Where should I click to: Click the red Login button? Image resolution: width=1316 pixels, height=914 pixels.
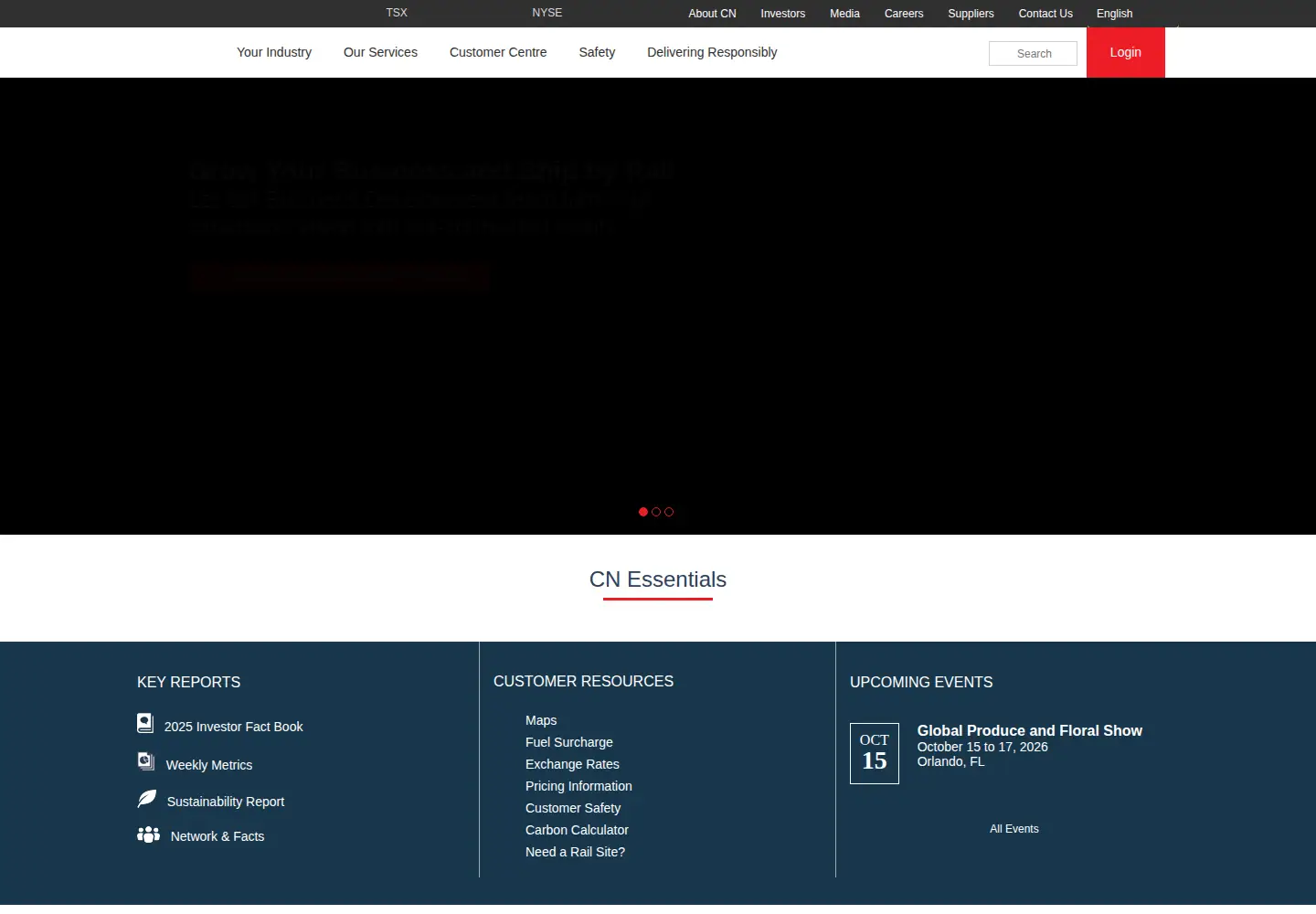1126,52
